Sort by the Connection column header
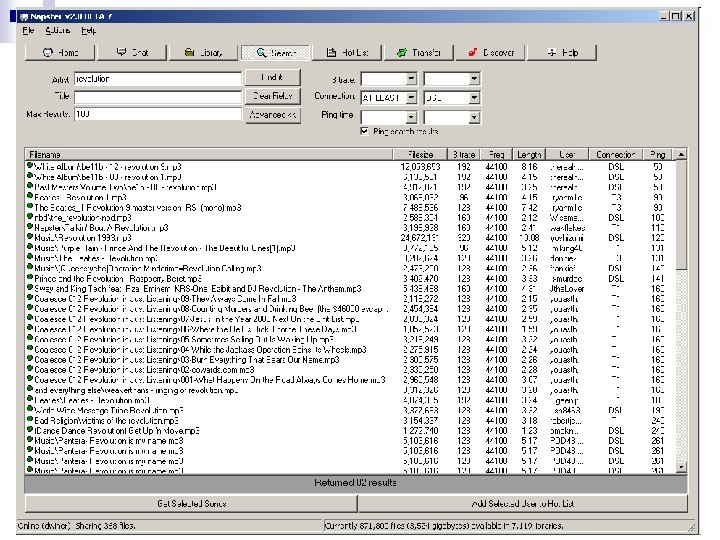This screenshot has height=540, width=720. click(616, 155)
